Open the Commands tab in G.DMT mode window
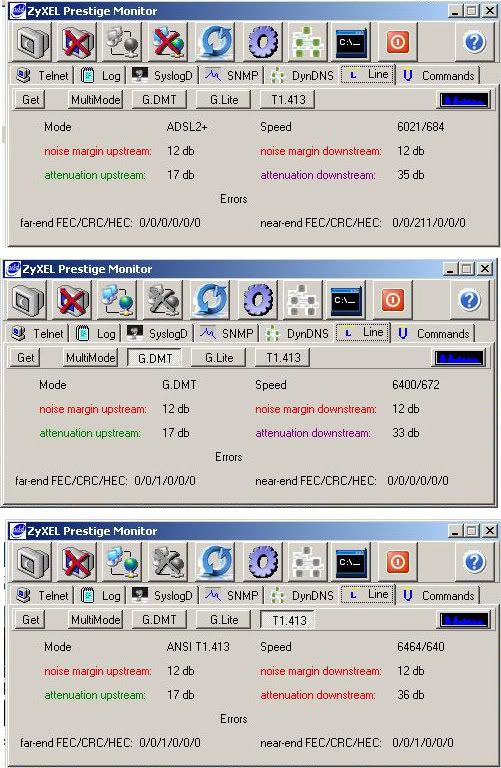Screen dimensions: 501x768 click(434, 334)
